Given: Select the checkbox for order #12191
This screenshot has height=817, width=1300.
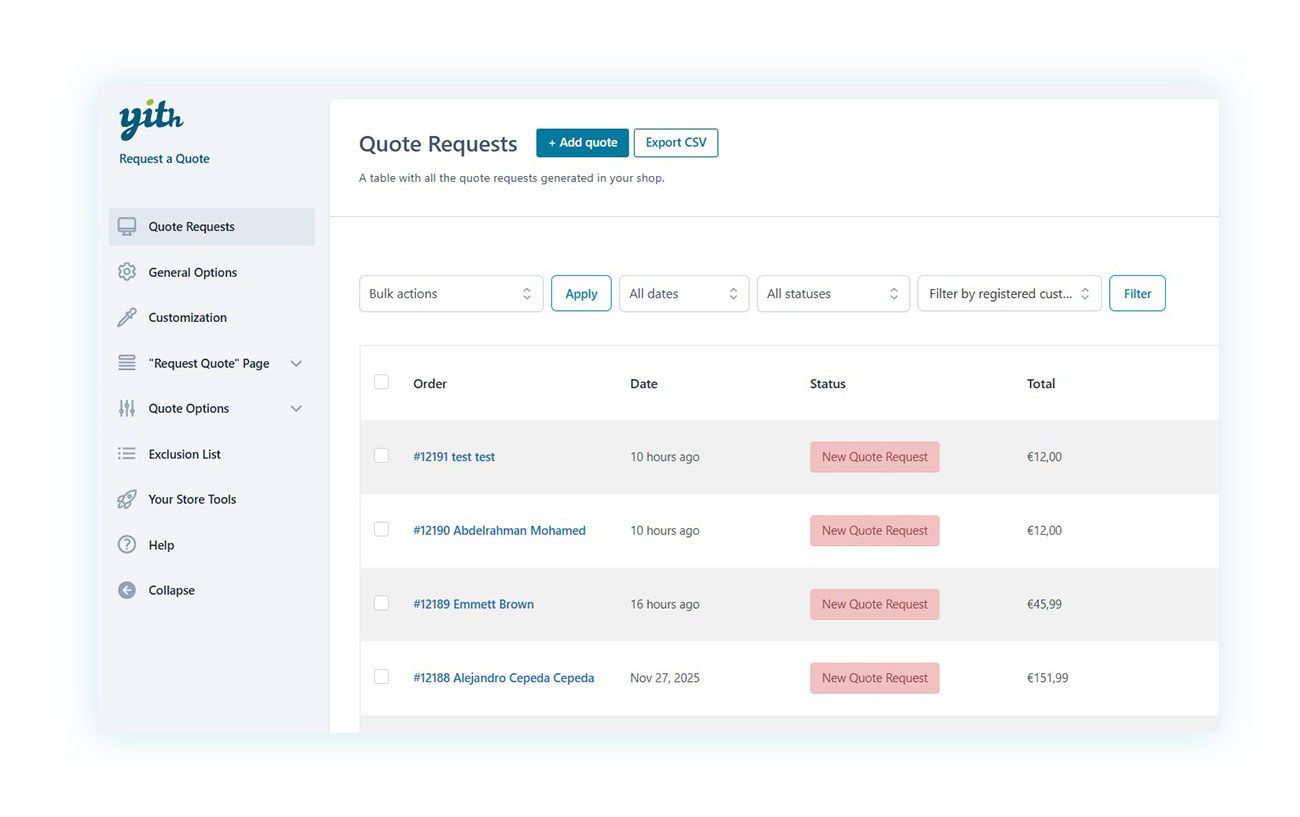Looking at the screenshot, I should [x=381, y=456].
